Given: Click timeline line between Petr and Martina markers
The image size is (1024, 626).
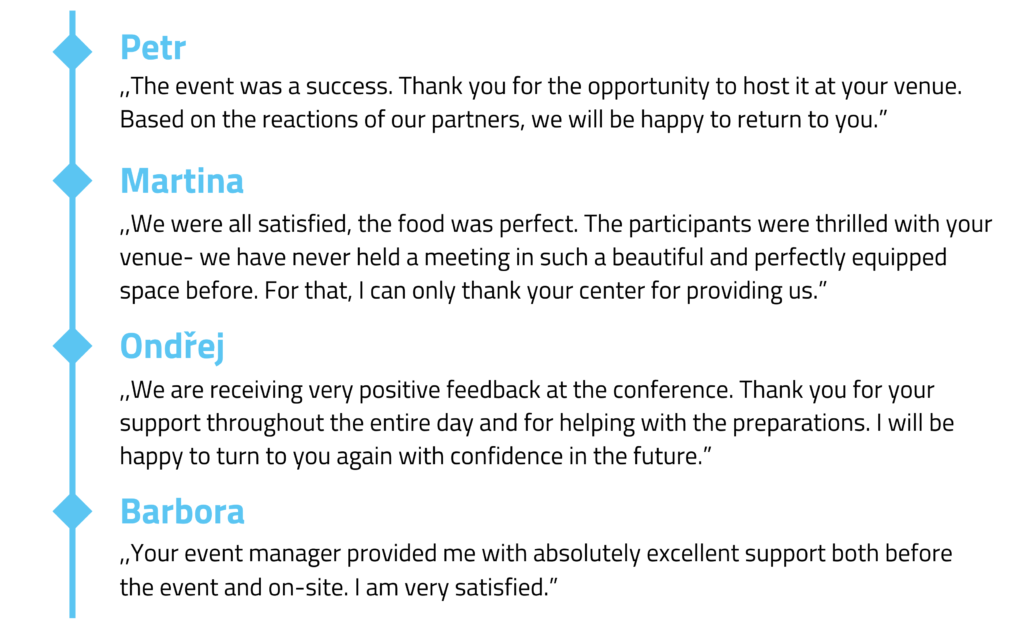Looking at the screenshot, I should tap(72, 116).
